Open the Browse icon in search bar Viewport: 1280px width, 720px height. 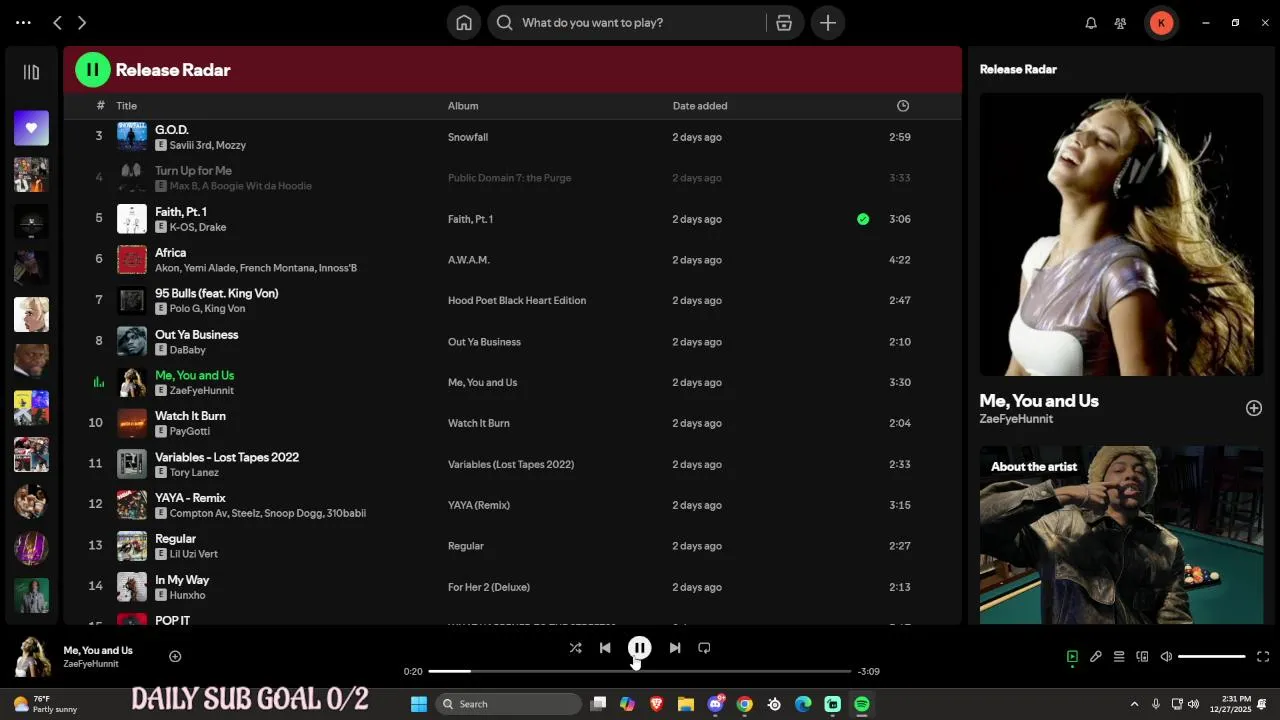click(784, 23)
